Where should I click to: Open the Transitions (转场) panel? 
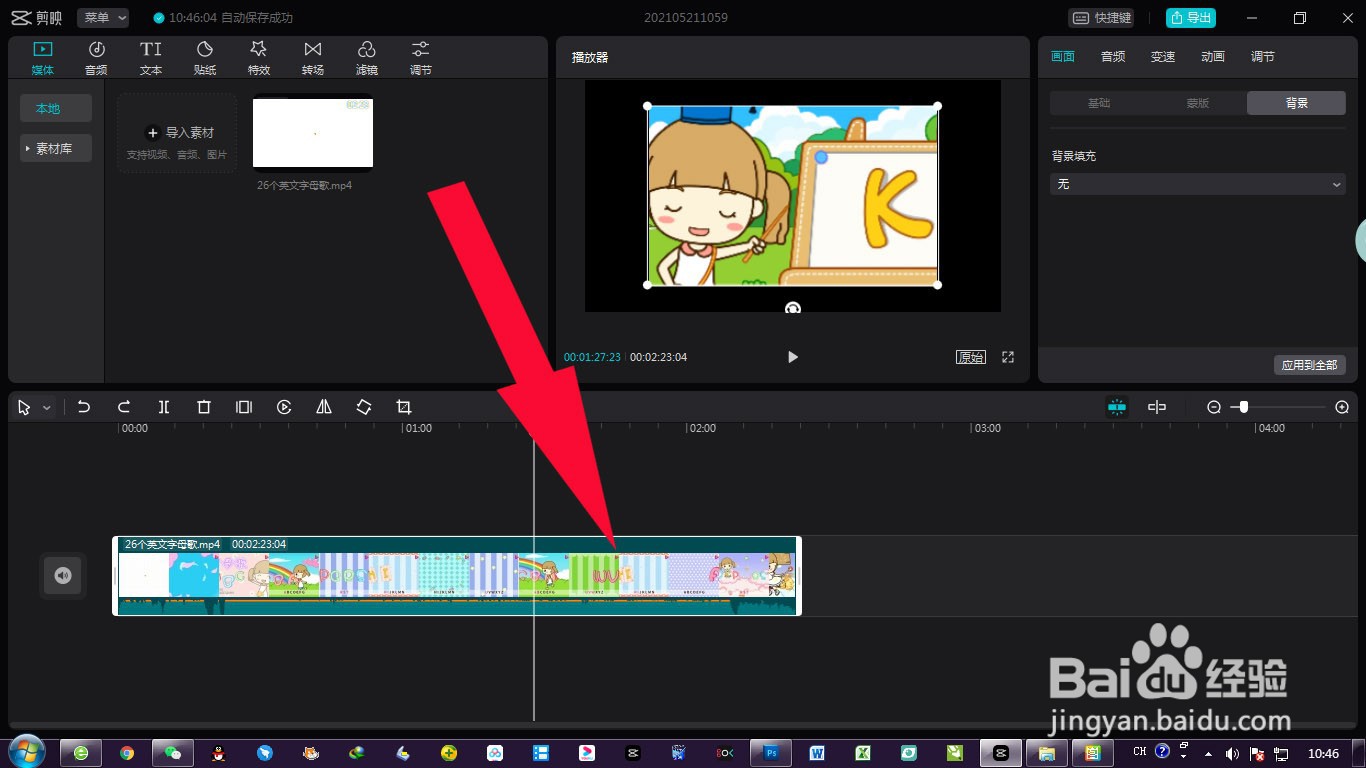click(x=313, y=57)
